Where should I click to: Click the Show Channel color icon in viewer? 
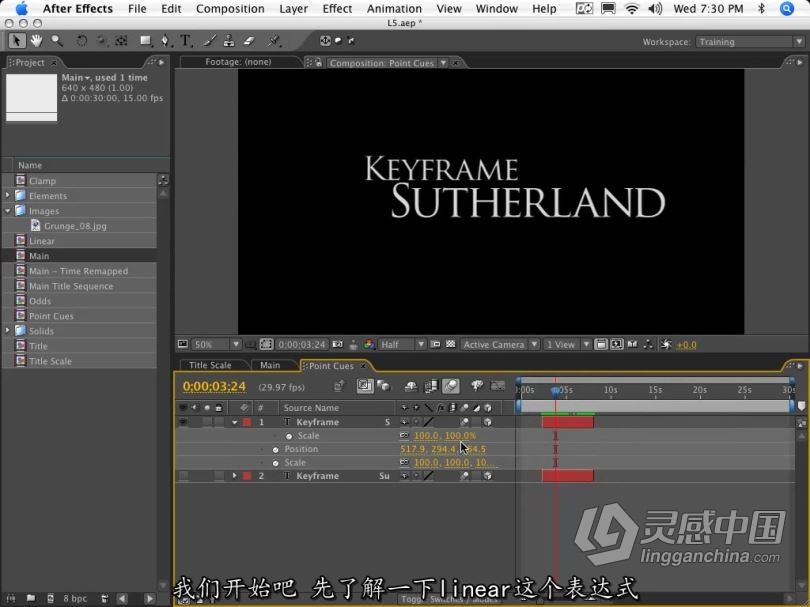pyautogui.click(x=369, y=345)
